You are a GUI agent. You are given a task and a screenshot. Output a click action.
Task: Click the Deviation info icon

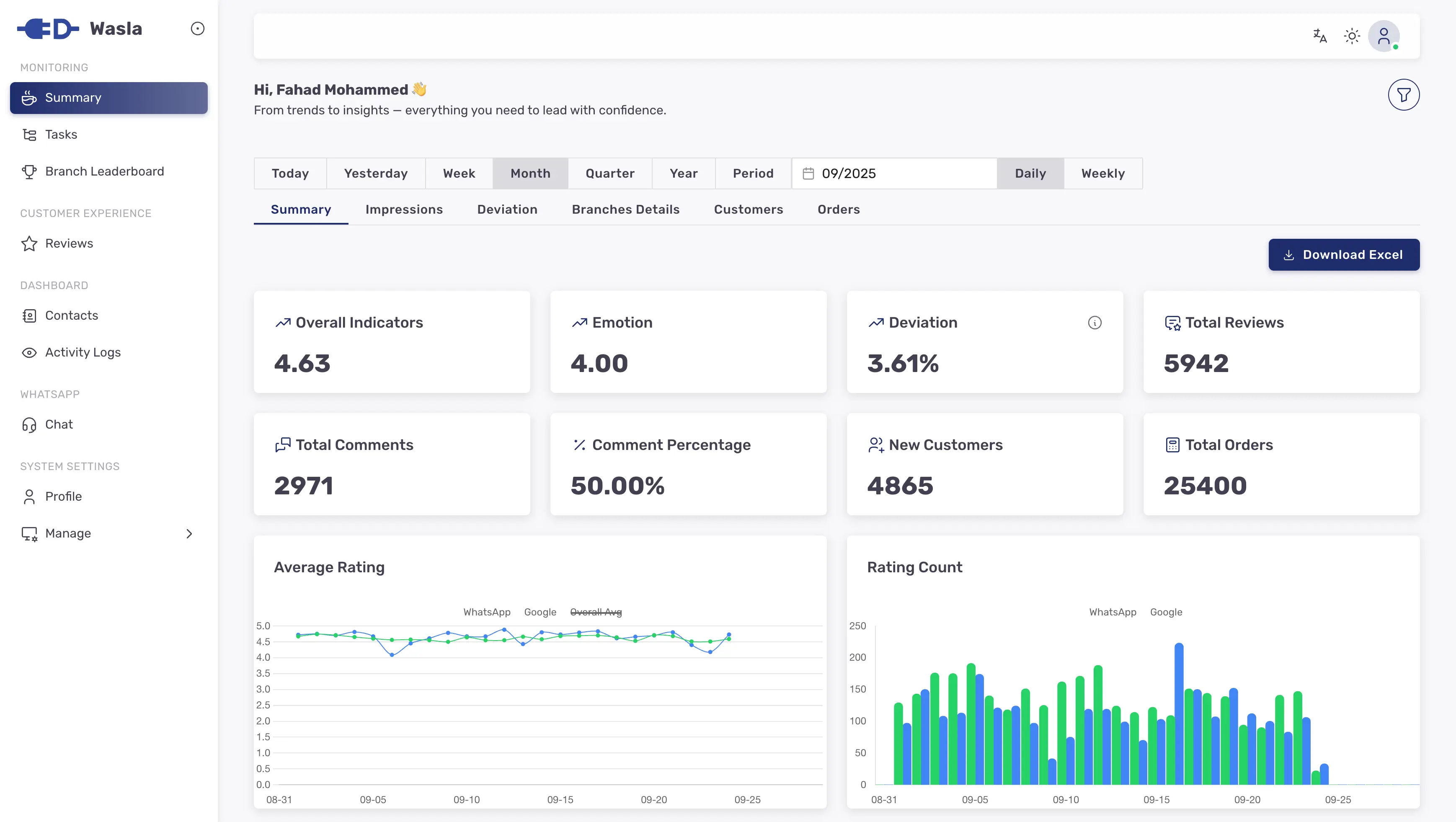click(x=1094, y=323)
